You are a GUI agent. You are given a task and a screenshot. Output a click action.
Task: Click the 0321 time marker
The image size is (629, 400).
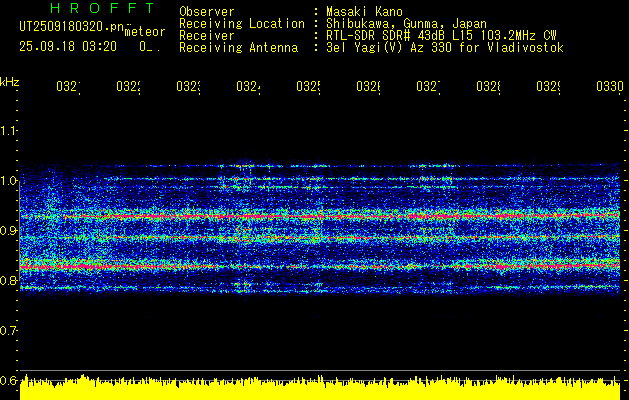[x=68, y=86]
